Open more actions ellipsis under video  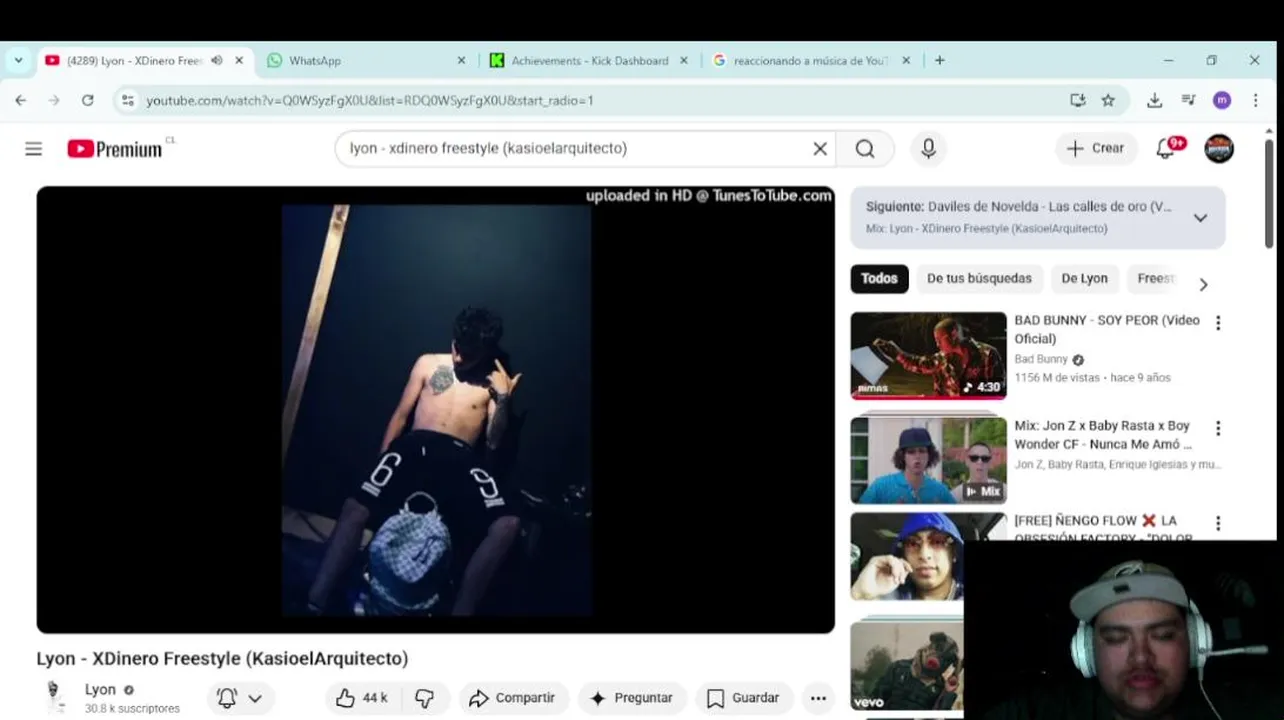tap(818, 698)
